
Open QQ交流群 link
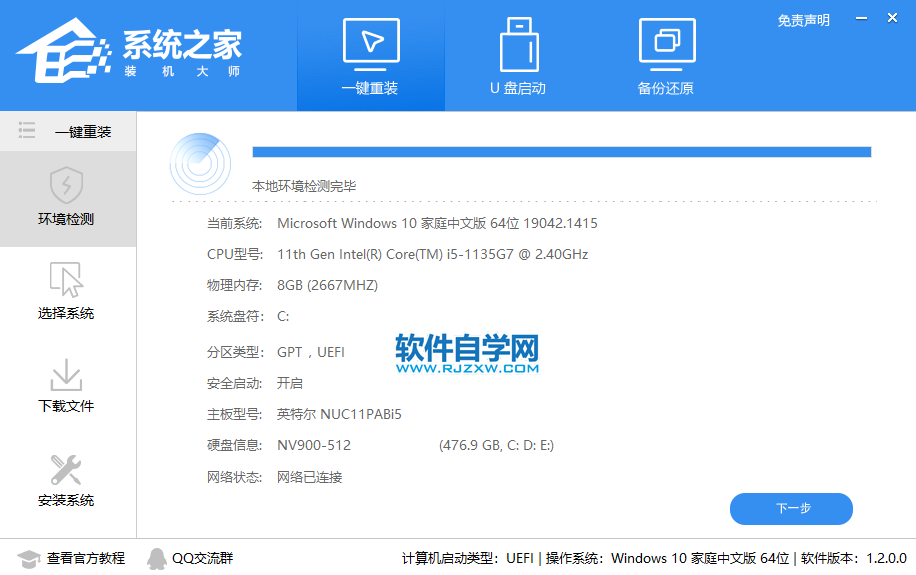tap(202, 559)
